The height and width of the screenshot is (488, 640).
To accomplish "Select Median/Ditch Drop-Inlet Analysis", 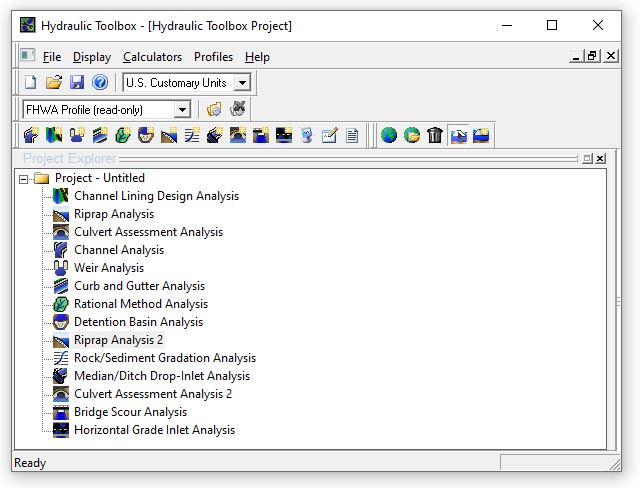I will (x=162, y=376).
